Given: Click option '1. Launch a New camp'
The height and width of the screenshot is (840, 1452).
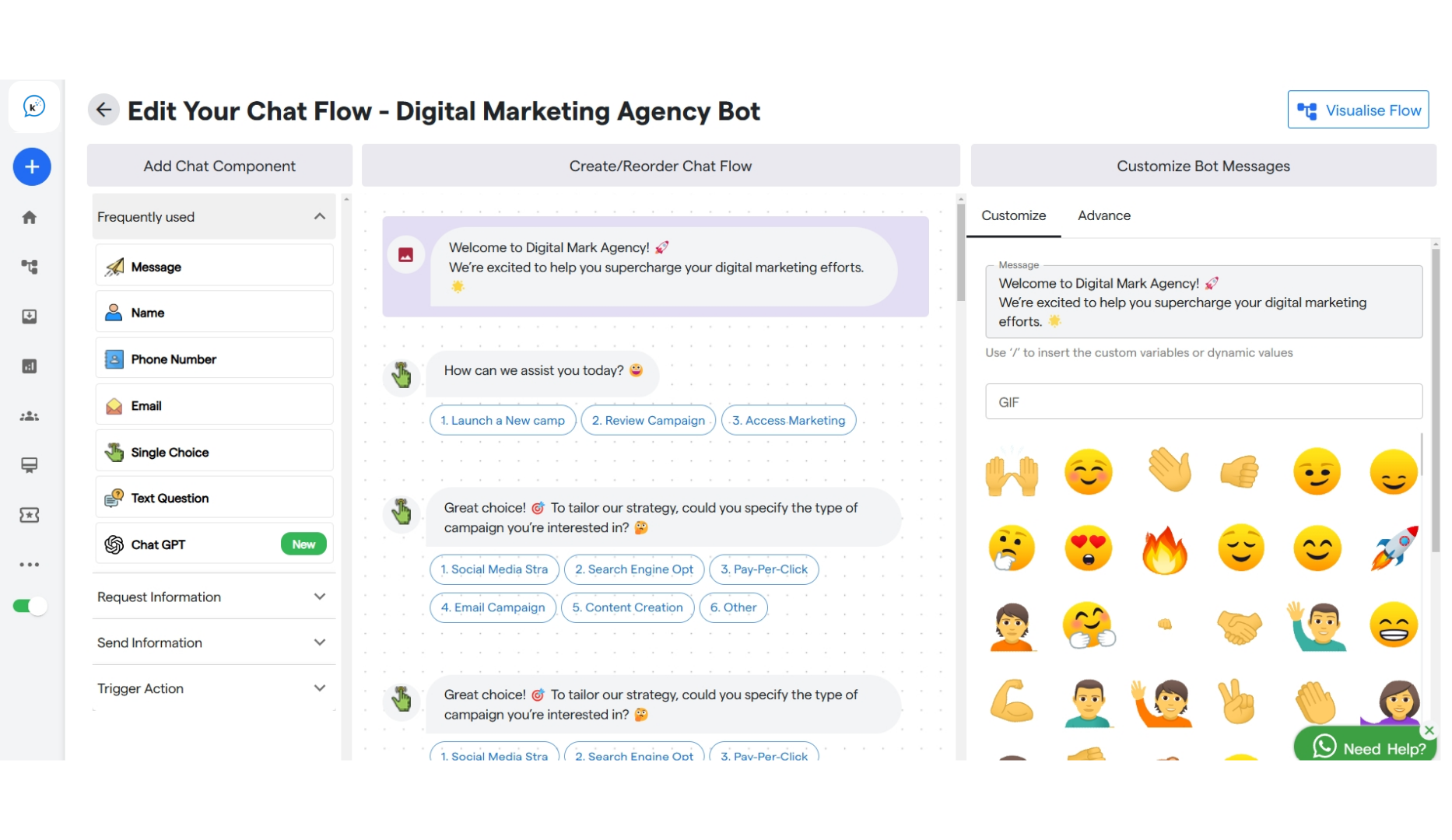Looking at the screenshot, I should point(503,420).
